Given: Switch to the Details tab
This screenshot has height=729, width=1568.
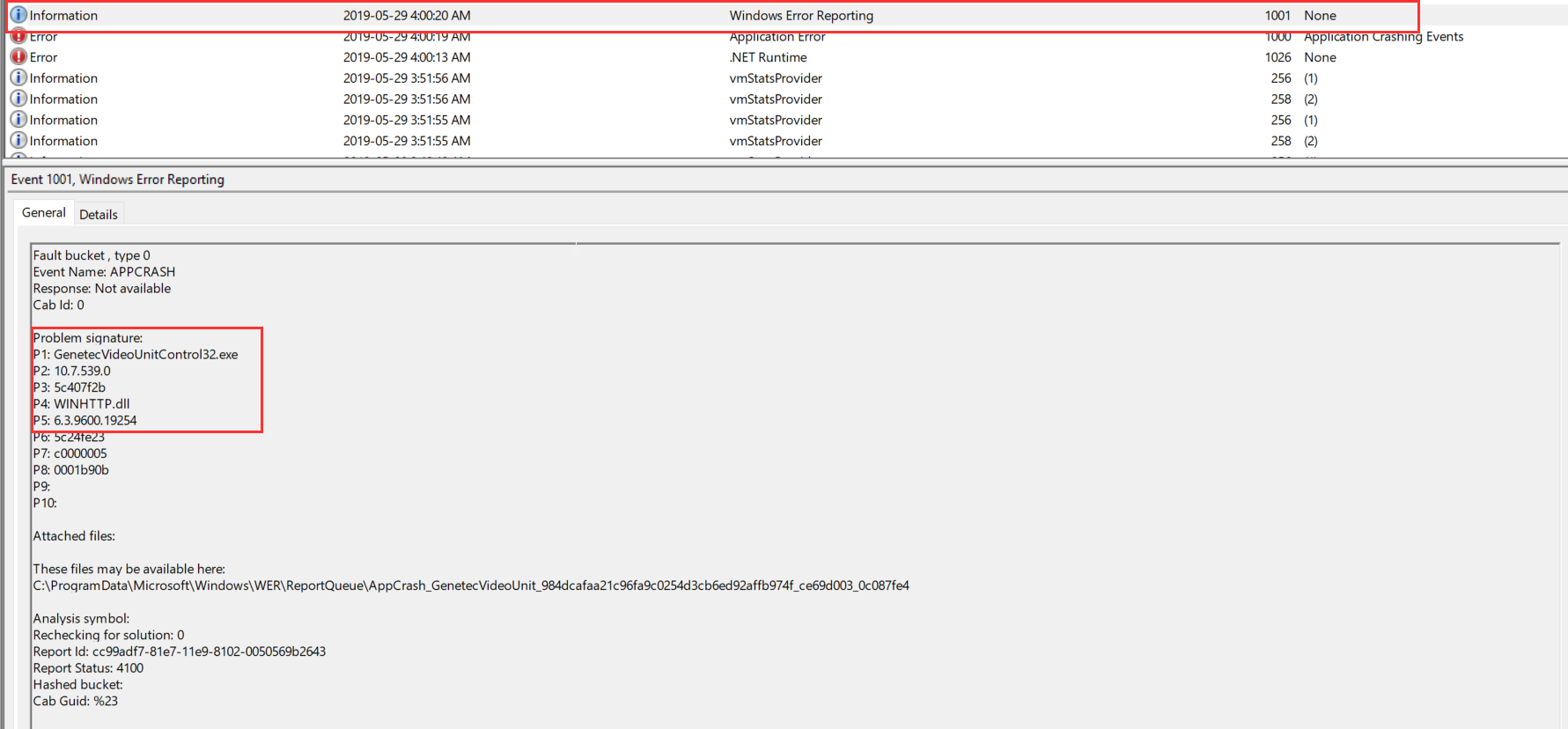Looking at the screenshot, I should click(x=99, y=214).
